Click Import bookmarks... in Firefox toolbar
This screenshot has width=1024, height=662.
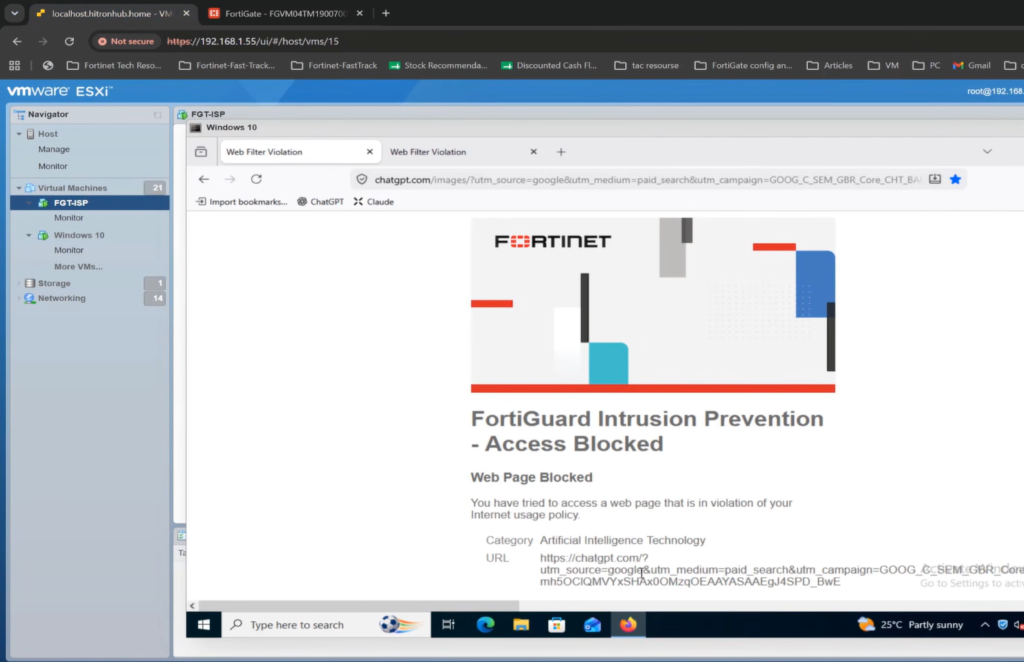242,202
